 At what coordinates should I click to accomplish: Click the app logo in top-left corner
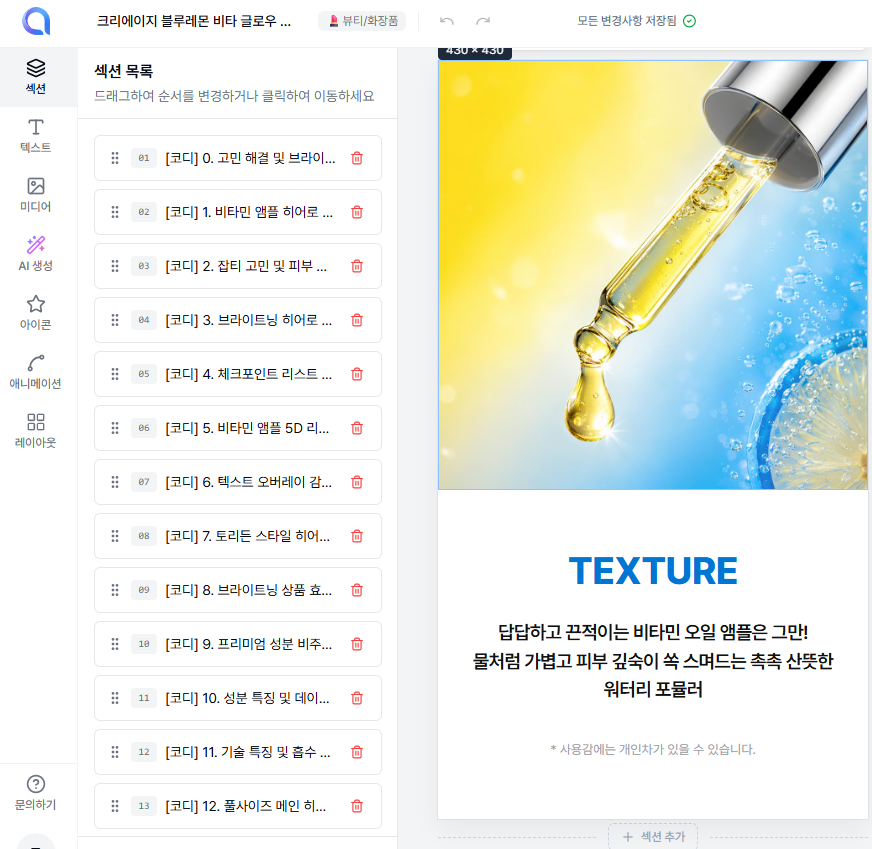coord(36,21)
